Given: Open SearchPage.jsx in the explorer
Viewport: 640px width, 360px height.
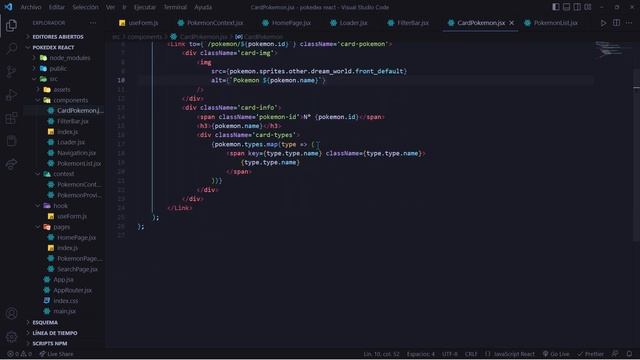Looking at the screenshot, I should pyautogui.click(x=77, y=269).
